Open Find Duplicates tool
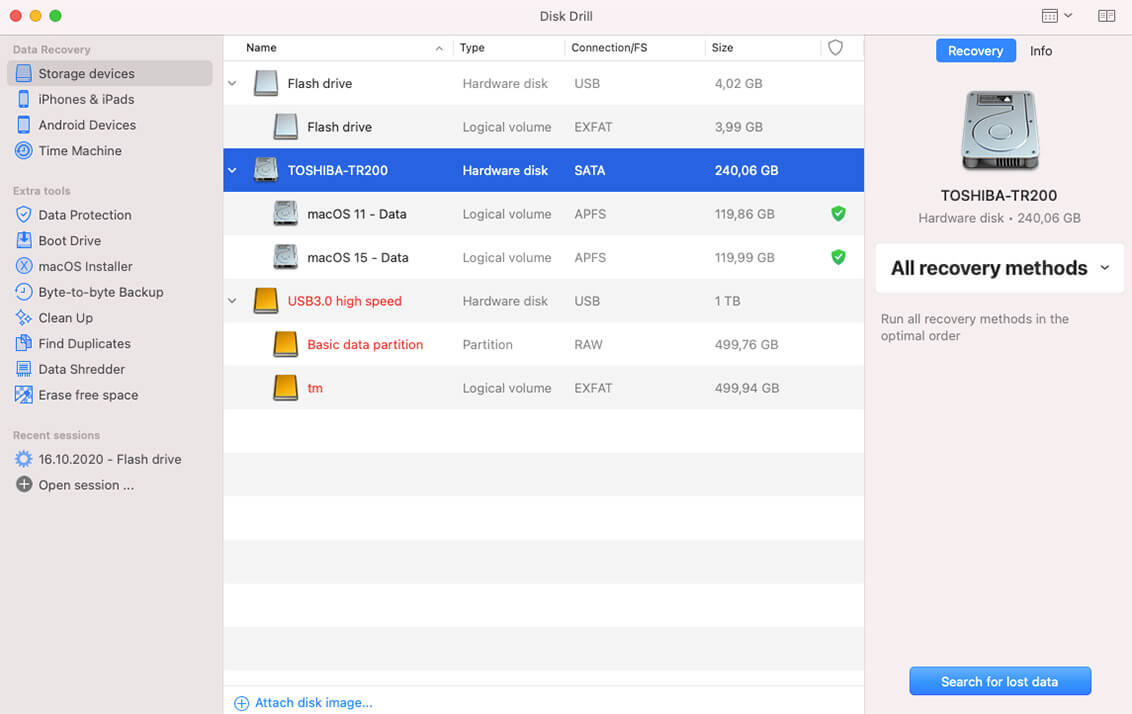Viewport: 1132px width, 714px height. tap(84, 344)
